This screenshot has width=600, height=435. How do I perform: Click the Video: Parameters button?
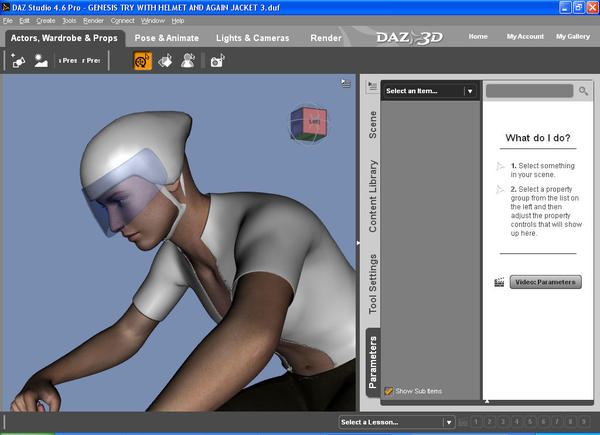pos(546,282)
